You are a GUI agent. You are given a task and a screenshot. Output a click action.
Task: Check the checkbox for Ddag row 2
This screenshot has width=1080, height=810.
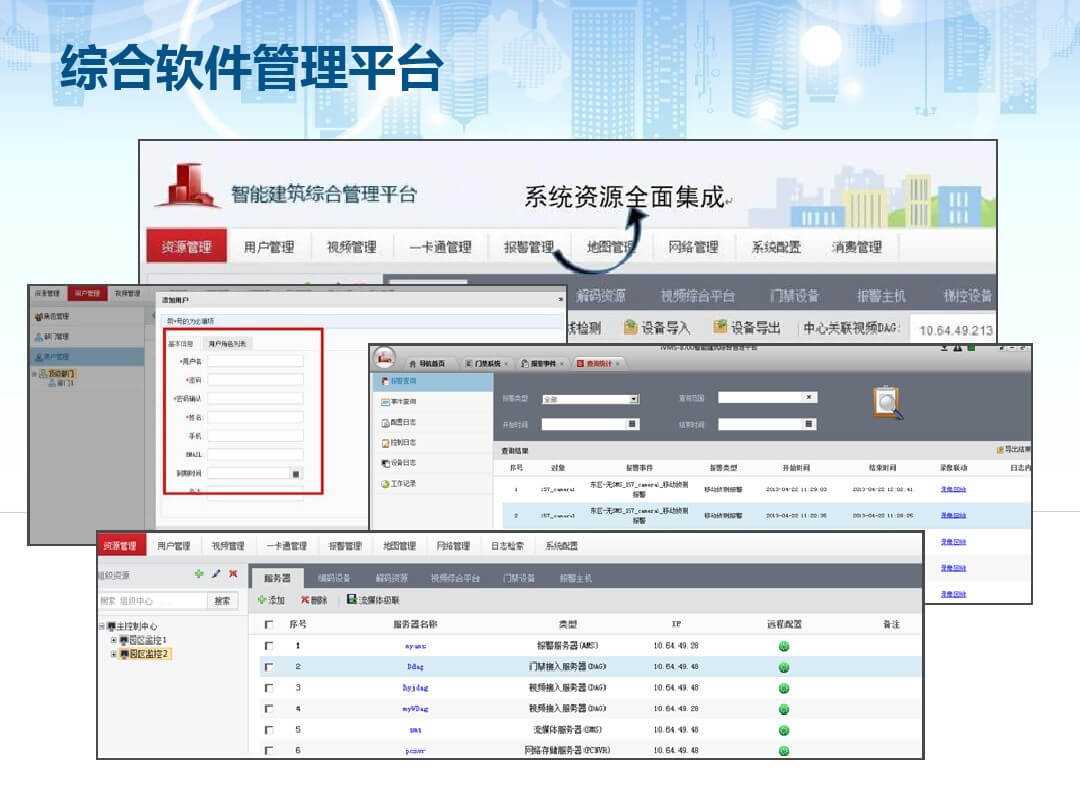point(269,667)
